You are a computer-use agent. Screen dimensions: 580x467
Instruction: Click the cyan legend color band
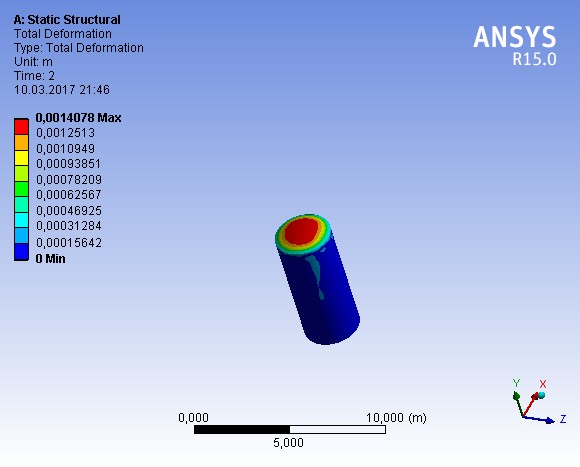(21, 220)
